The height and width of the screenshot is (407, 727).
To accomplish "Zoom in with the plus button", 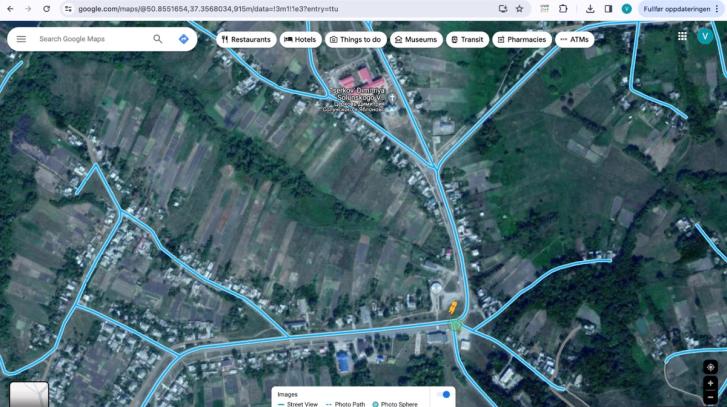I will [x=710, y=383].
